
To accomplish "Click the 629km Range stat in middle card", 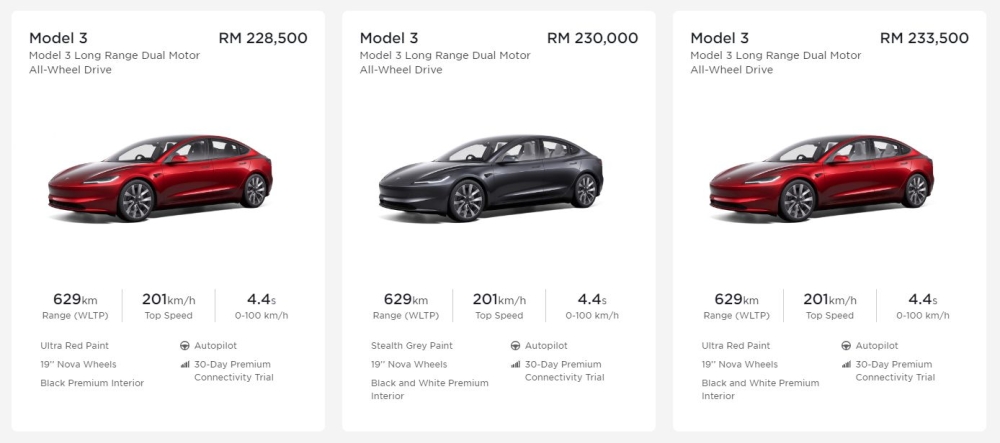I will tap(406, 306).
